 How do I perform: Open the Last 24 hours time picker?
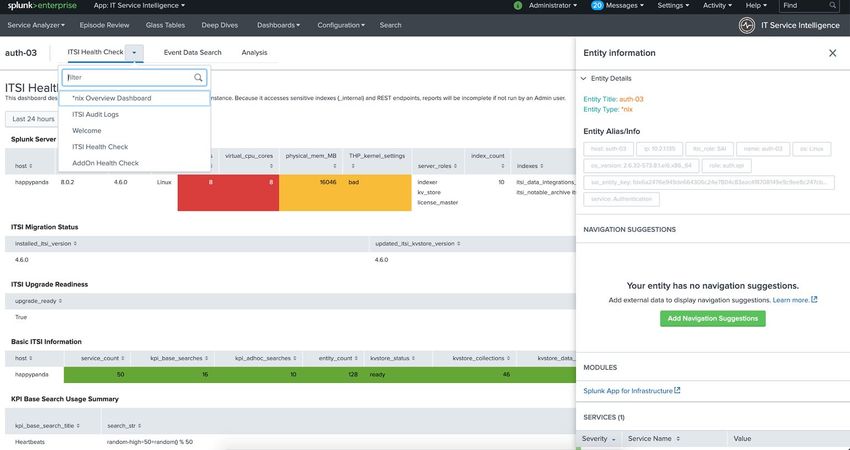click(33, 119)
